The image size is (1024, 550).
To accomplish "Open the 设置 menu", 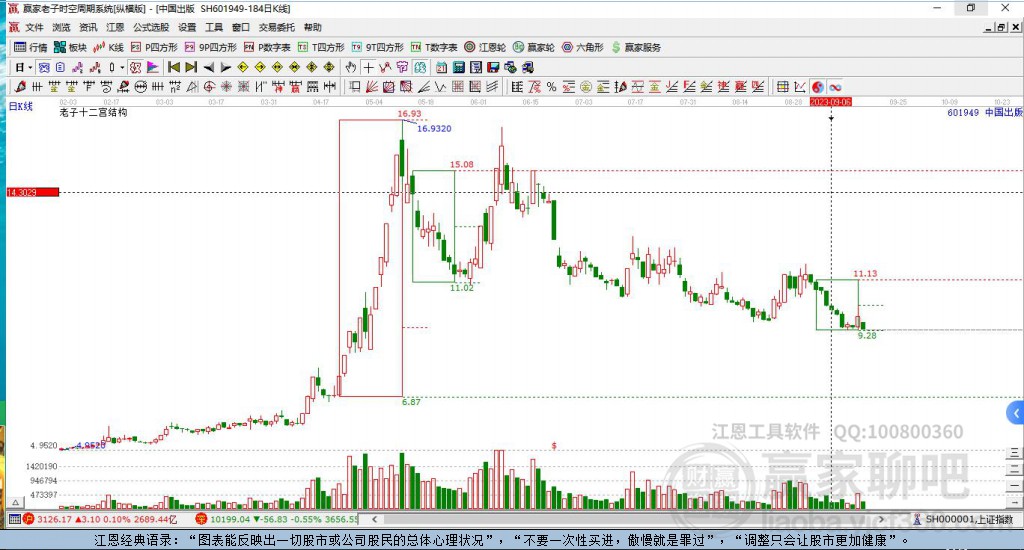I will point(187,27).
